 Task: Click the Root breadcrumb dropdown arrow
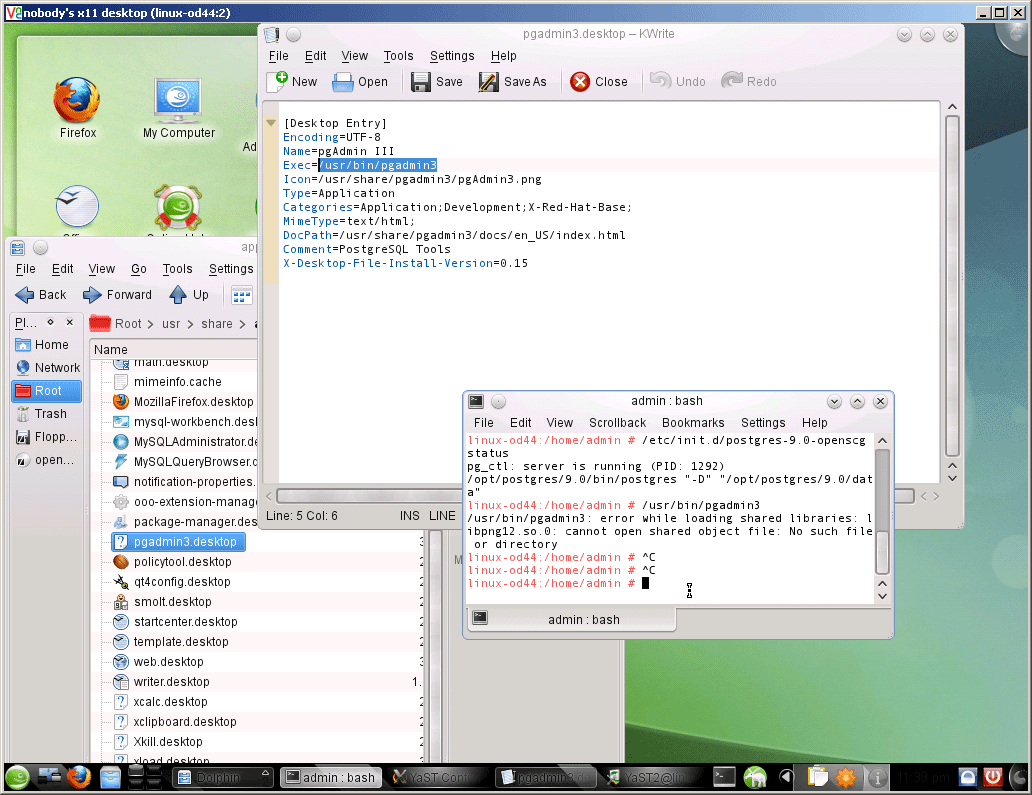[150, 324]
